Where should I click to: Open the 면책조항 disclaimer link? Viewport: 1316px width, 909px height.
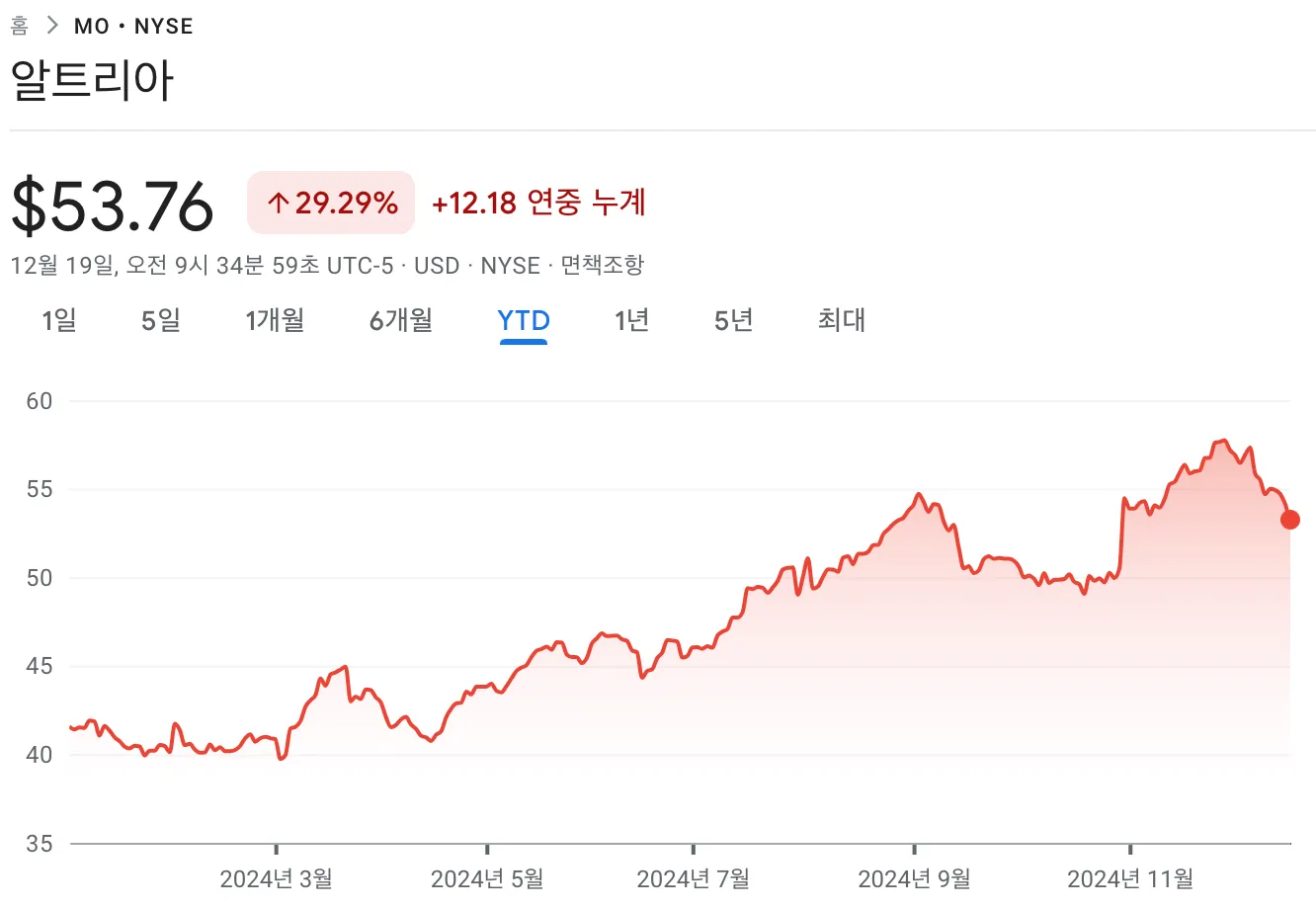coord(603,265)
